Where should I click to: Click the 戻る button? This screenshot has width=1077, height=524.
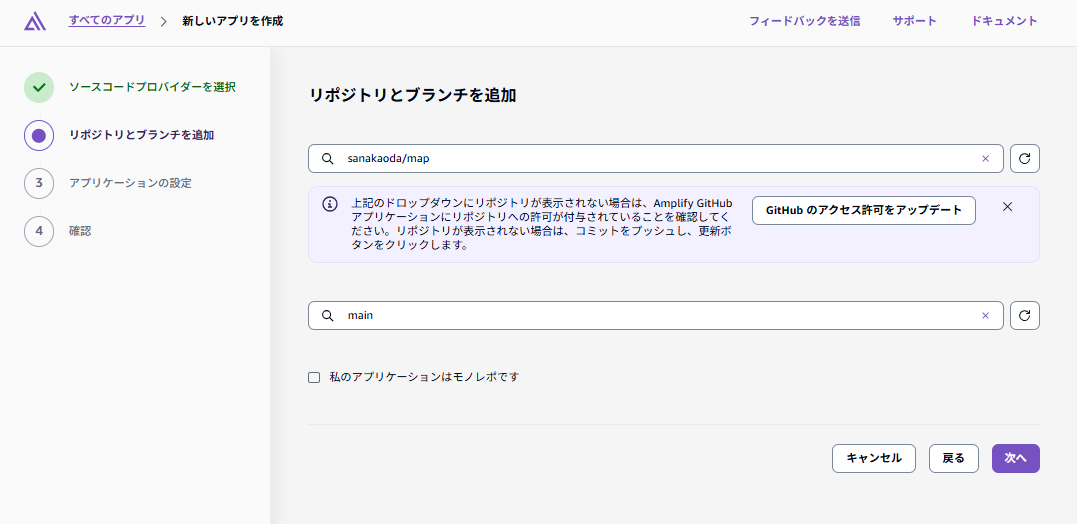(953, 458)
